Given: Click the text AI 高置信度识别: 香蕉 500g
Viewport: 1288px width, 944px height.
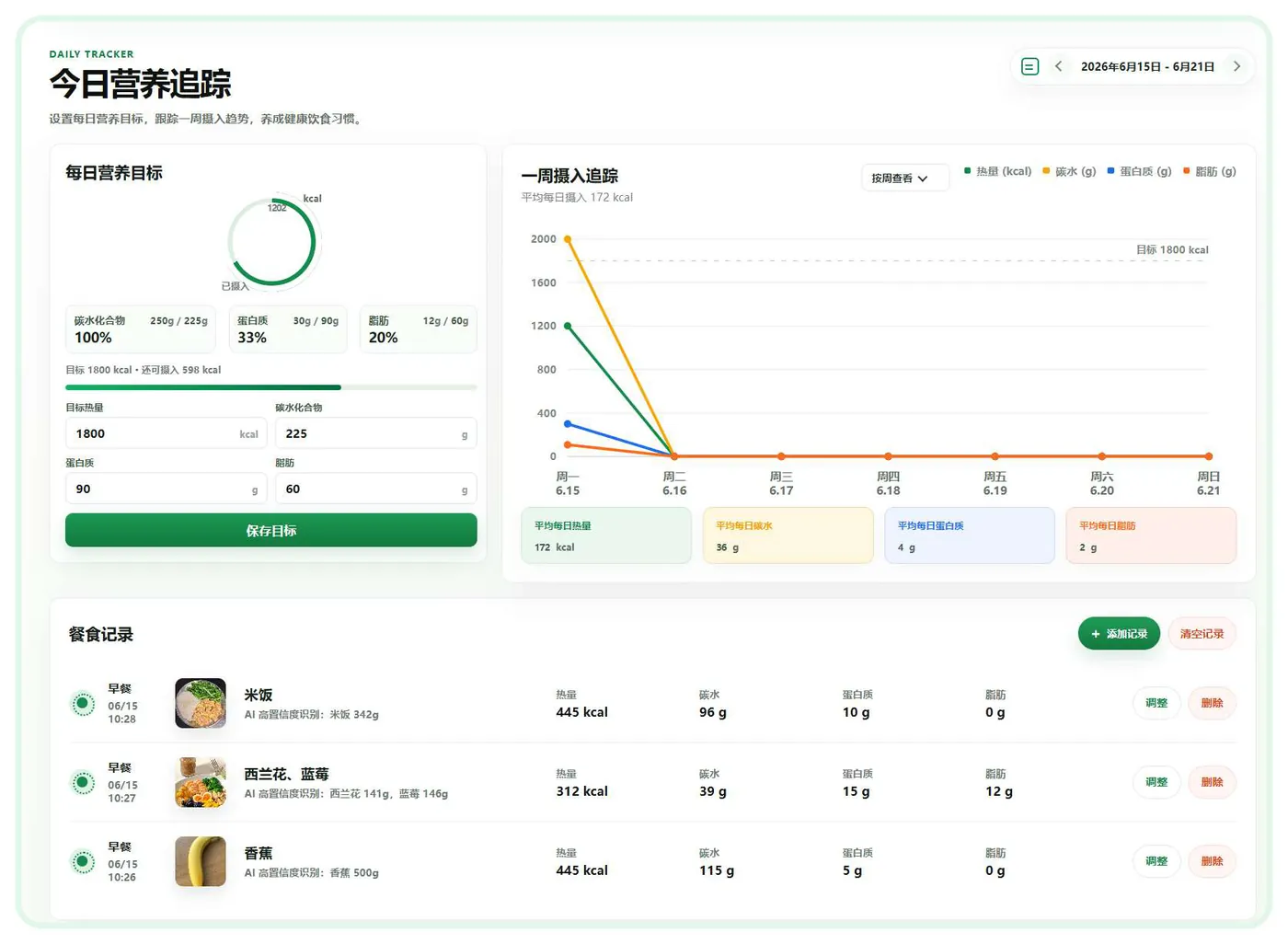Looking at the screenshot, I should pos(311,872).
